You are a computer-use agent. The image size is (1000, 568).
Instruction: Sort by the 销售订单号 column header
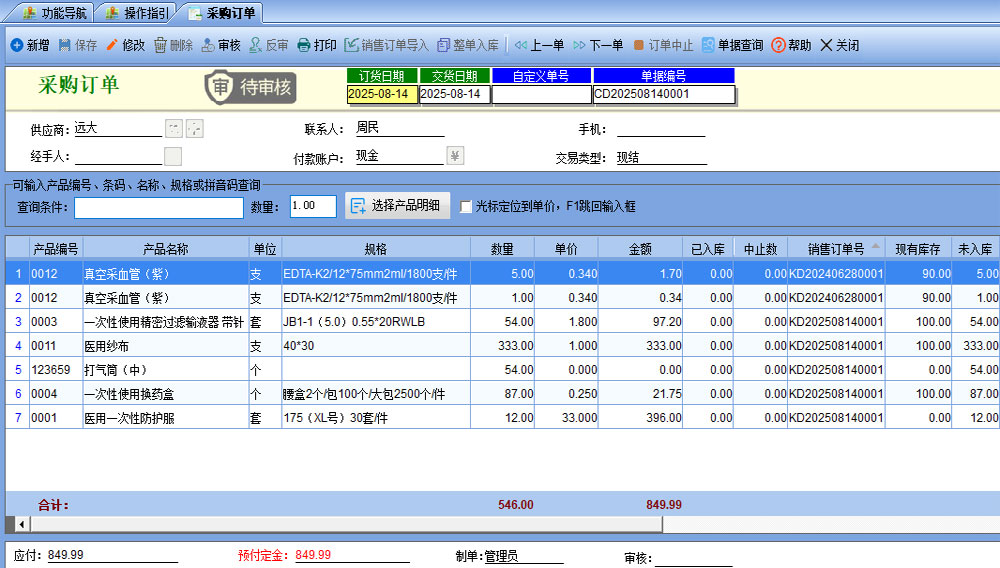[x=836, y=249]
